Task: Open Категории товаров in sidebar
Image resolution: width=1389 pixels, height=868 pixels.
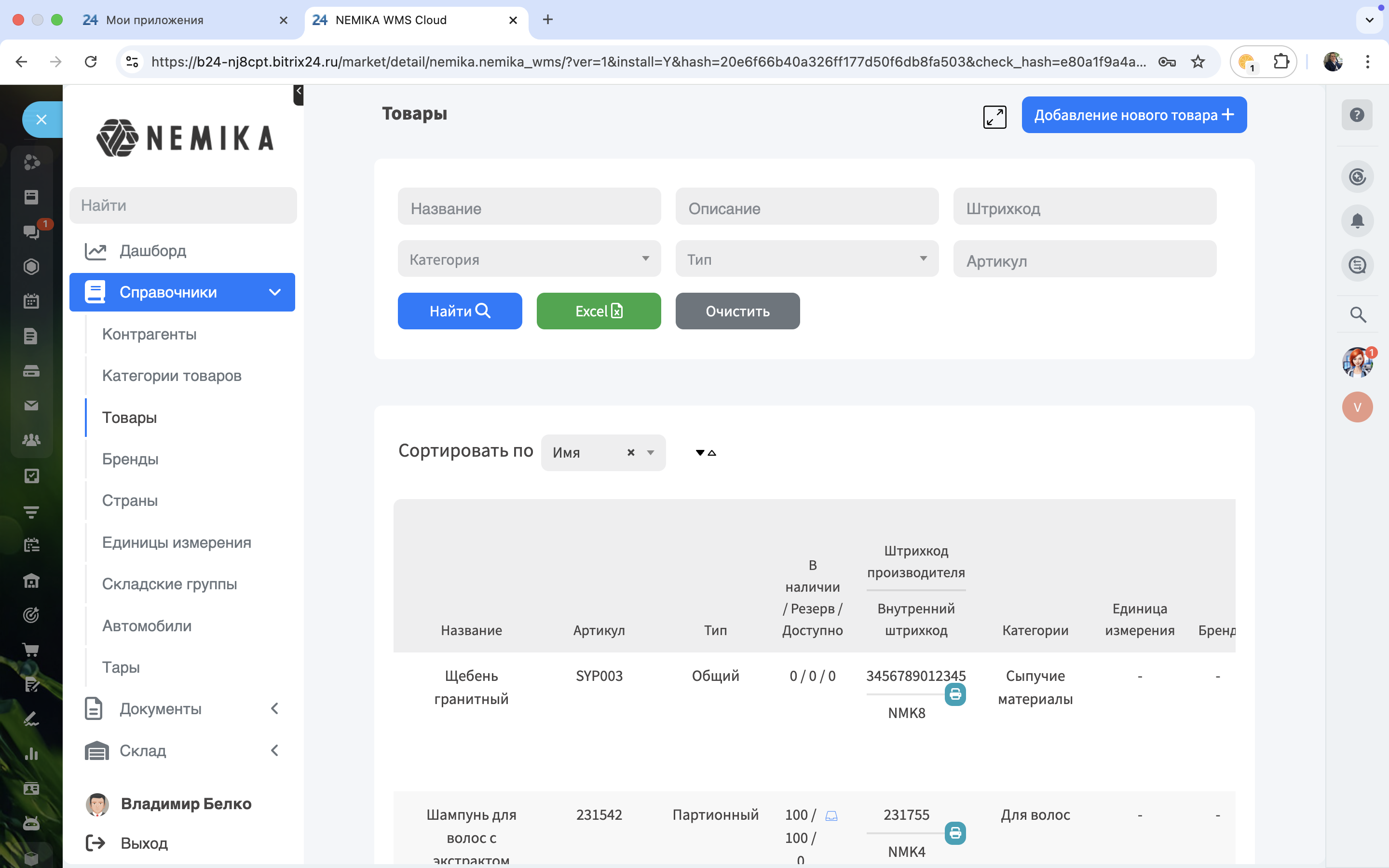Action: (x=172, y=376)
